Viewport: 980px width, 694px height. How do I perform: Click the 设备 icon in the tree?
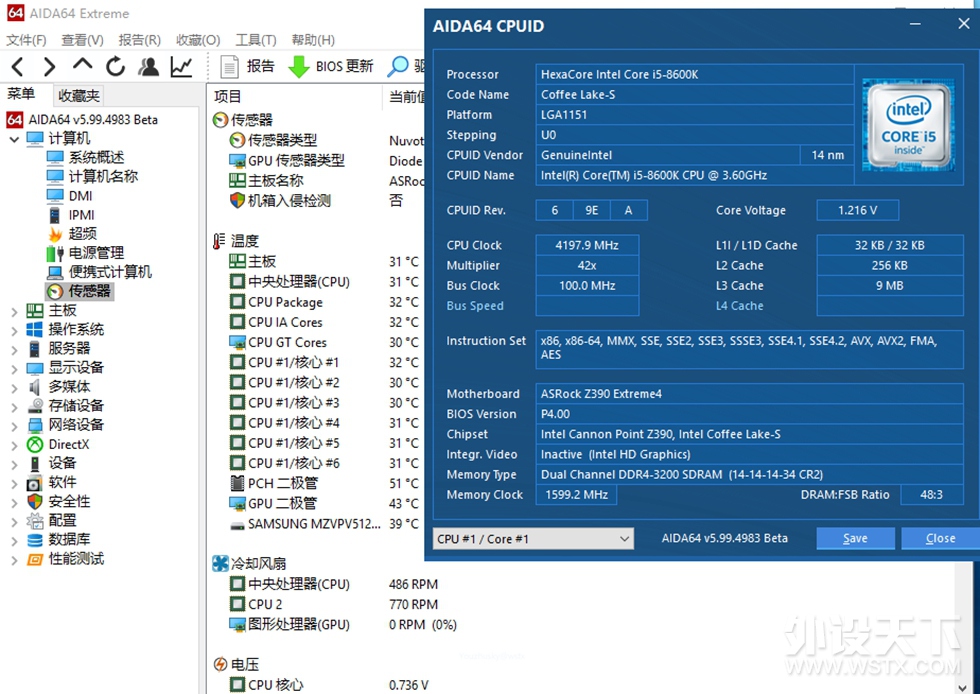pyautogui.click(x=35, y=463)
